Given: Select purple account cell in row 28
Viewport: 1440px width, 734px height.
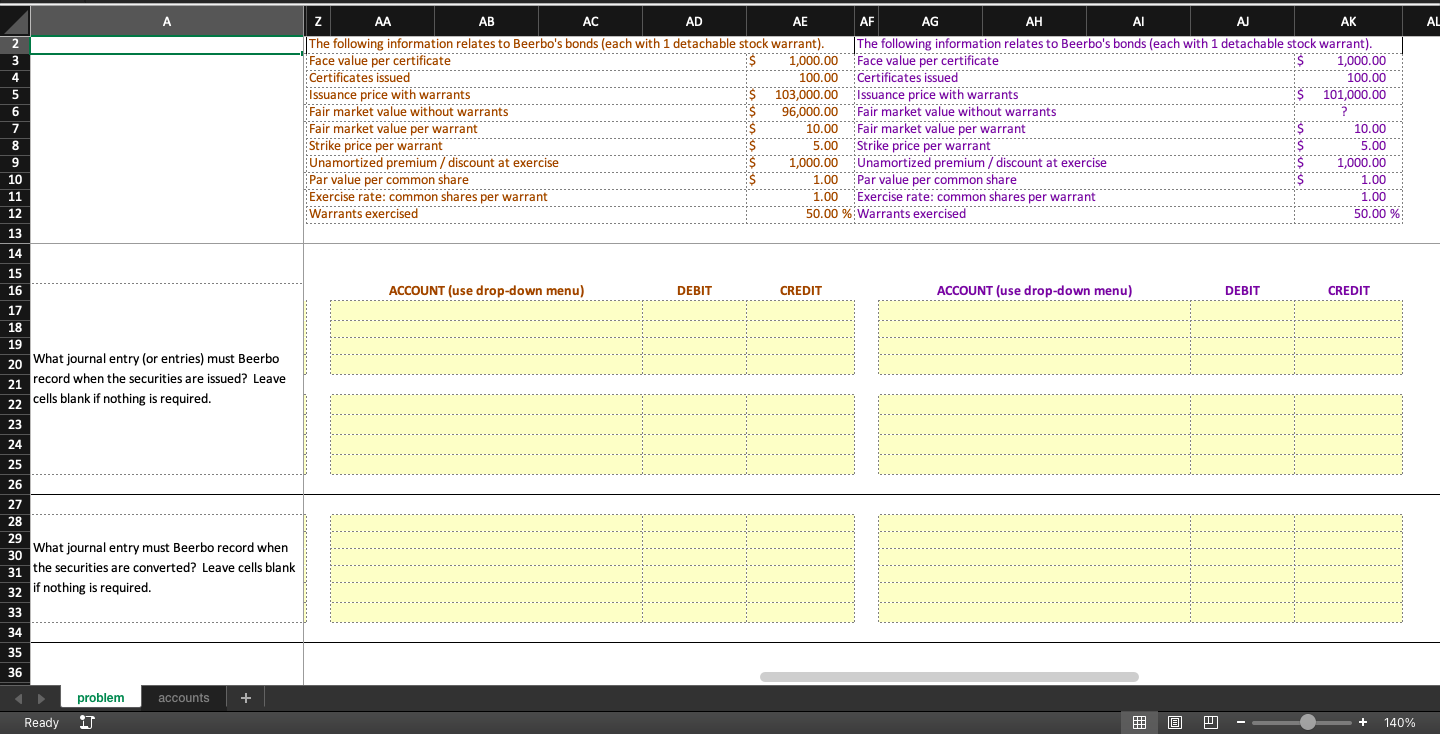Looking at the screenshot, I should pos(1034,522).
